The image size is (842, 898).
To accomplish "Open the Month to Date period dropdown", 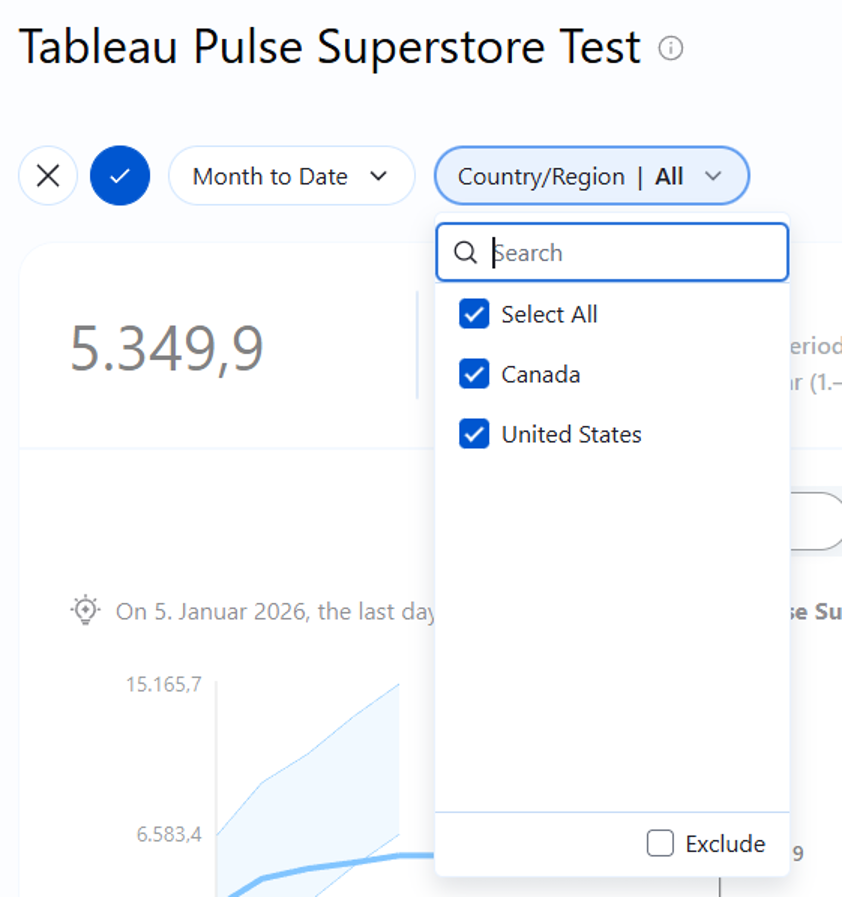I will (x=290, y=176).
